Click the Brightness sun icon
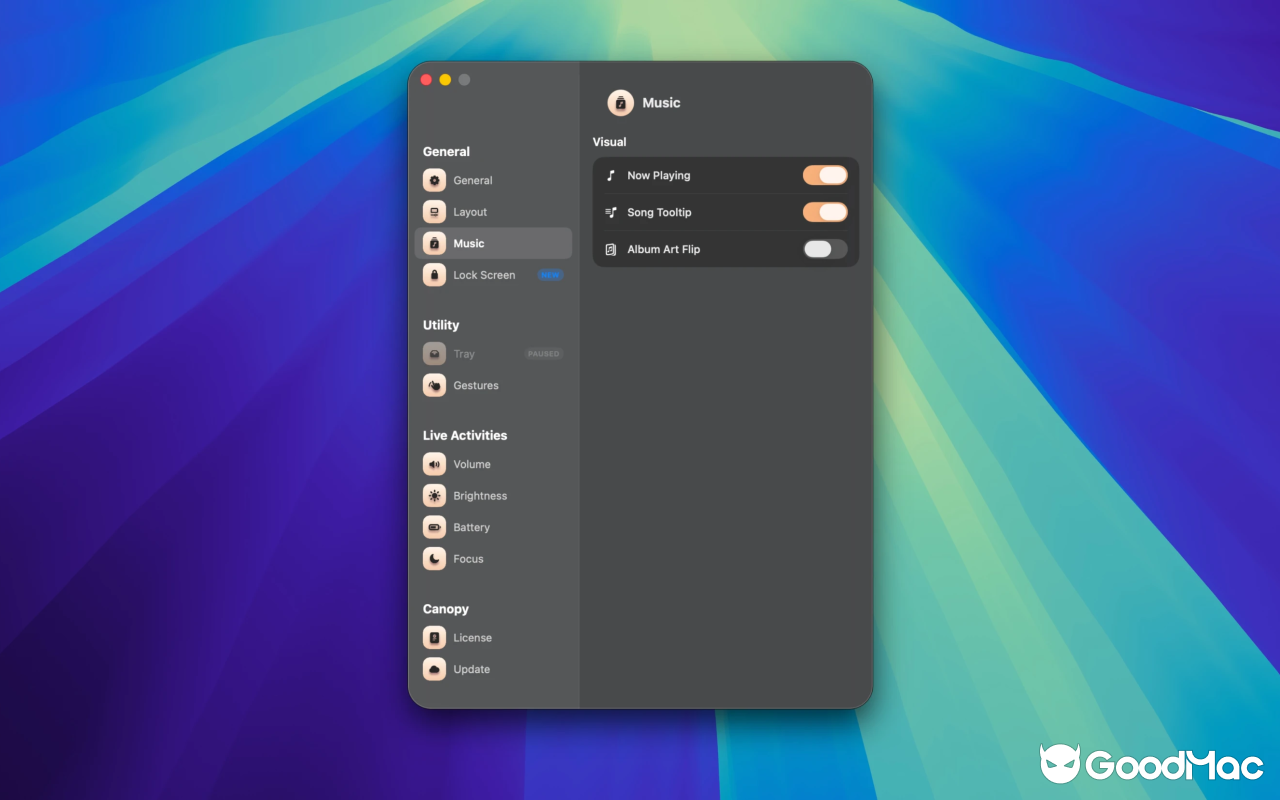1280x800 pixels. 434,496
